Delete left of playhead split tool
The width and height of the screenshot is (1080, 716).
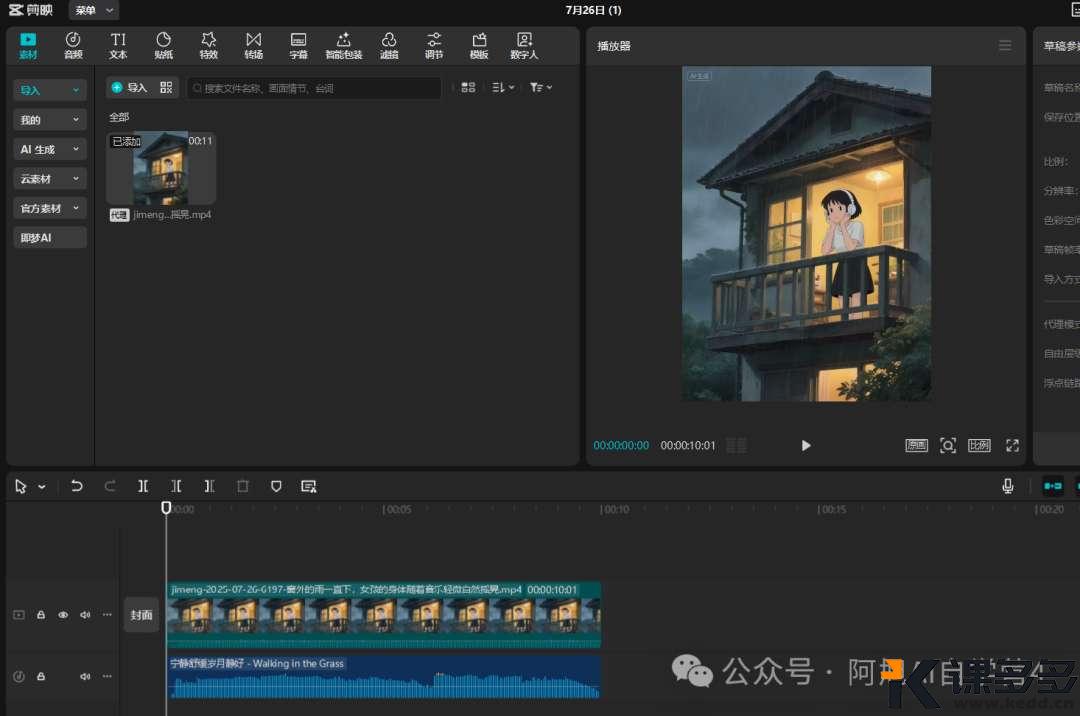176,486
